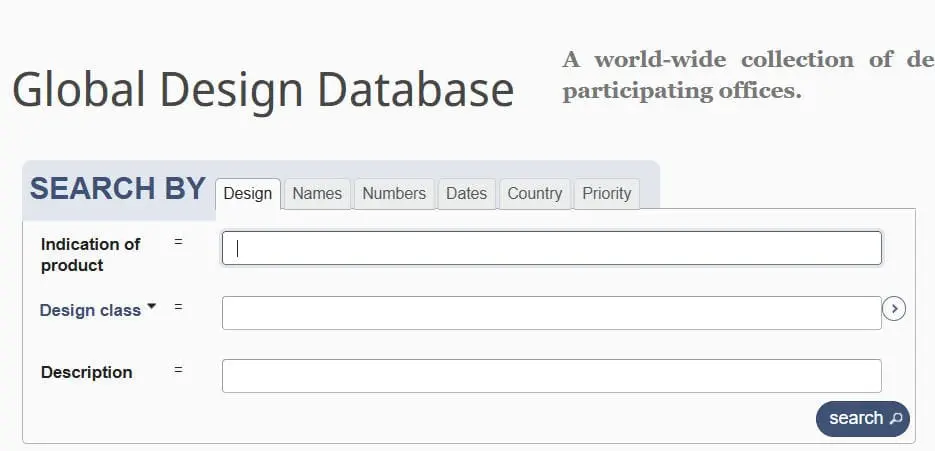Click into the Design class input field
This screenshot has width=935, height=451.
(551, 313)
